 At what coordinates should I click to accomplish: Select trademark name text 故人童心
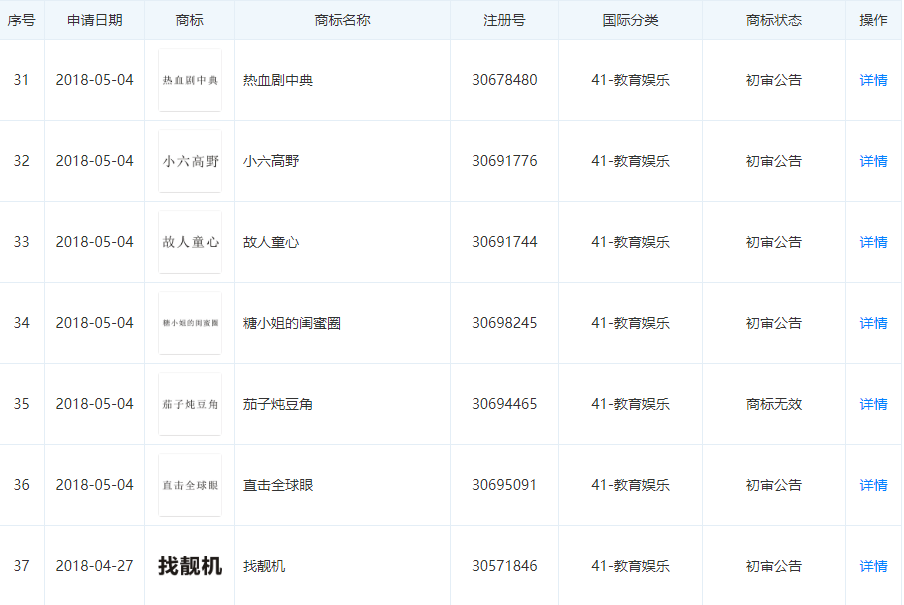[271, 242]
